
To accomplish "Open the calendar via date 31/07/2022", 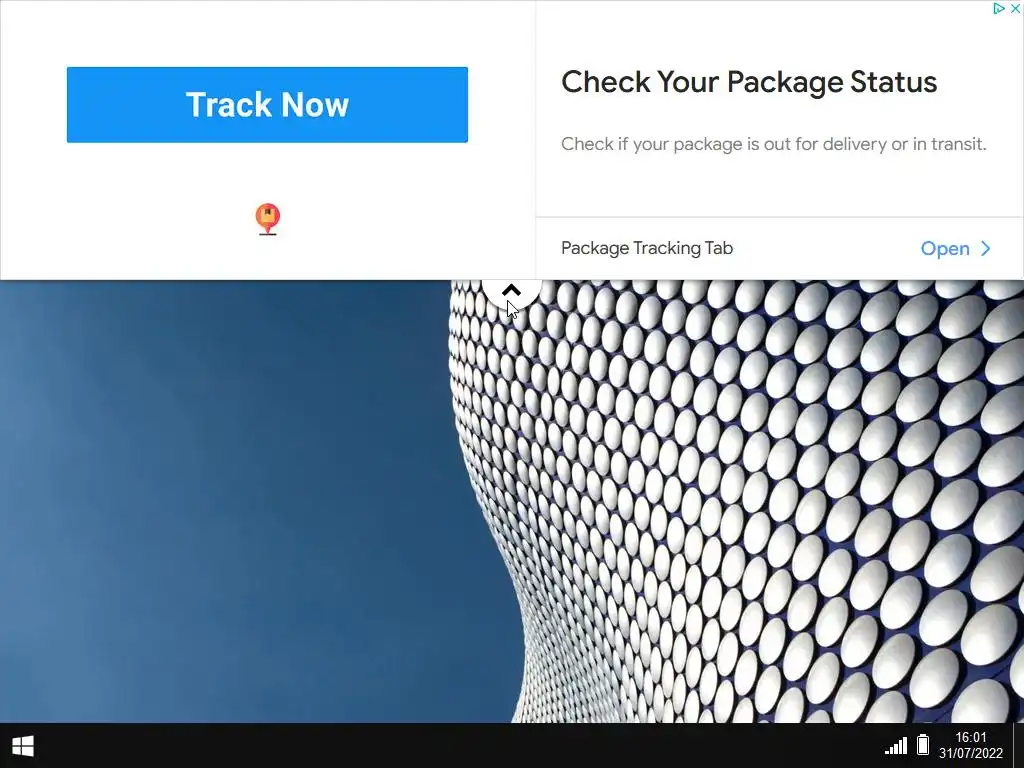I will tap(970, 753).
